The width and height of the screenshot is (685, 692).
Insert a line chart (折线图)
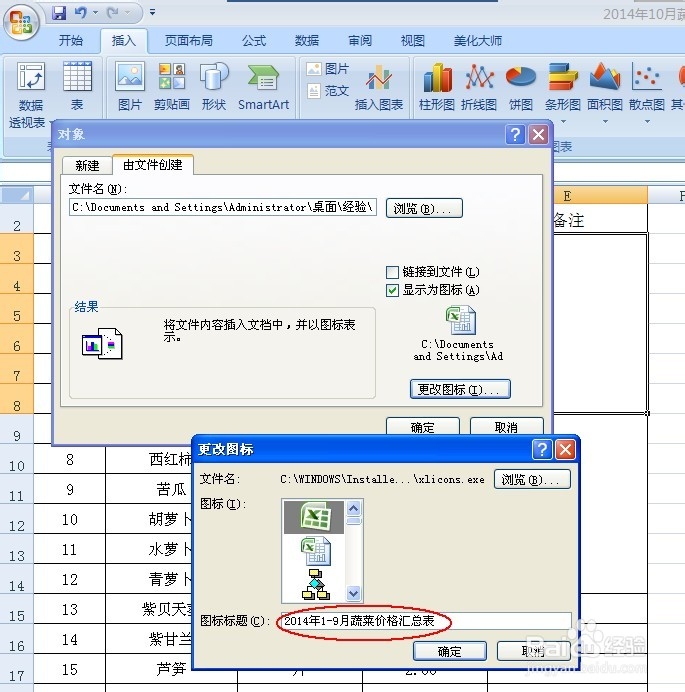click(x=479, y=86)
